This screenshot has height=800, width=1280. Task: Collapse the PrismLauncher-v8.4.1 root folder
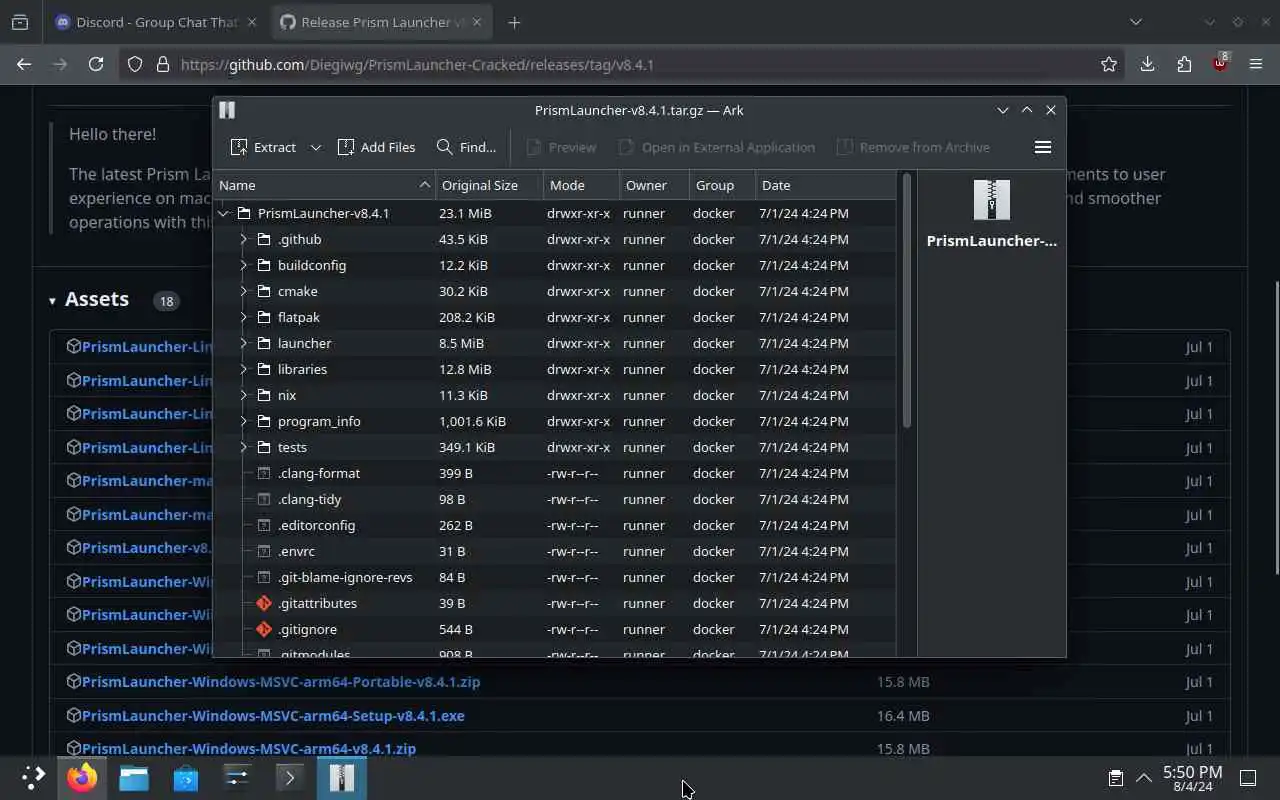click(x=224, y=213)
